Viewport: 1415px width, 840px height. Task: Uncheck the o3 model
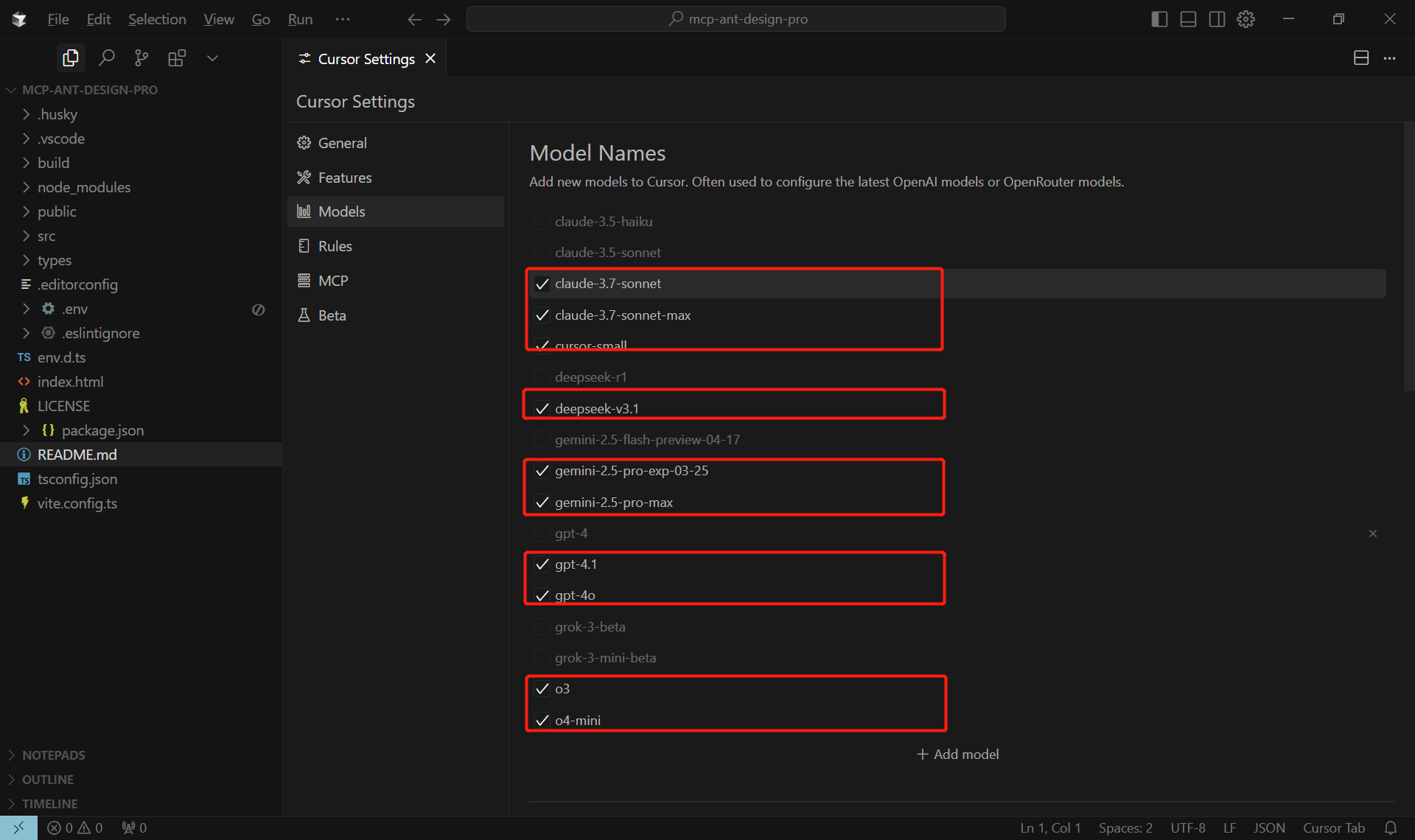542,689
